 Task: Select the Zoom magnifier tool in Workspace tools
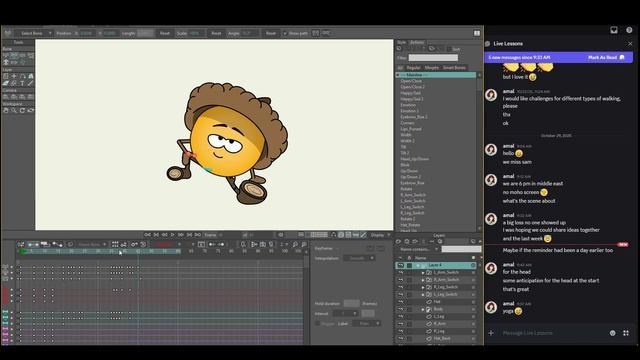14,111
